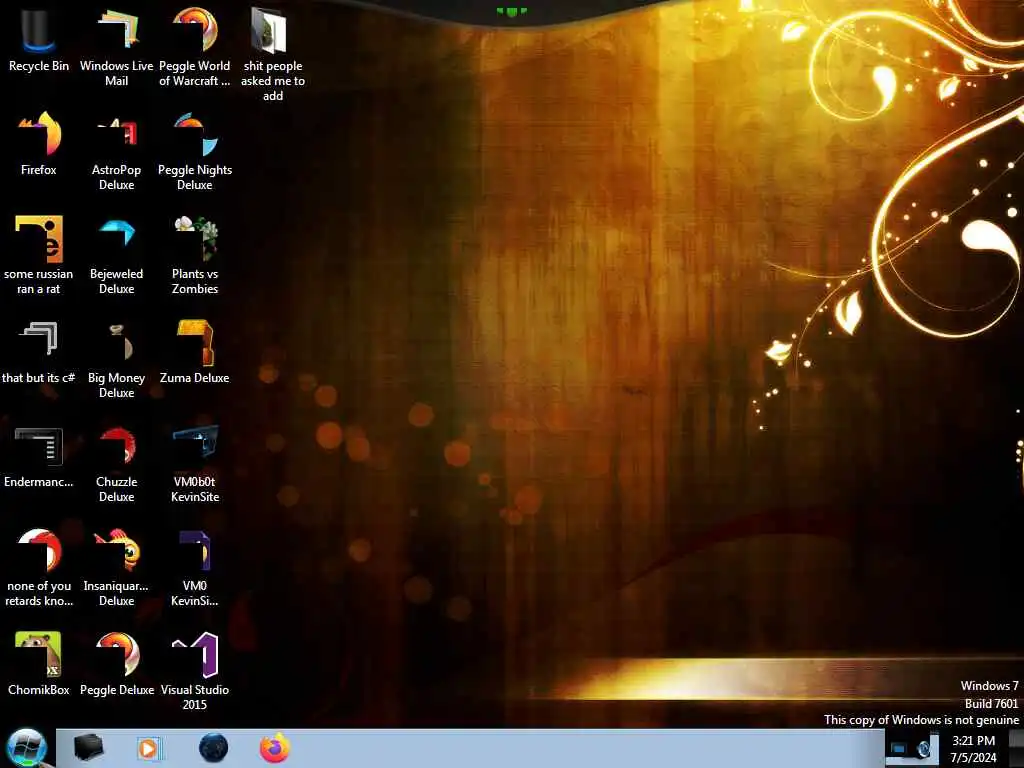
Task: Launch Firefox from the taskbar
Action: tap(275, 748)
